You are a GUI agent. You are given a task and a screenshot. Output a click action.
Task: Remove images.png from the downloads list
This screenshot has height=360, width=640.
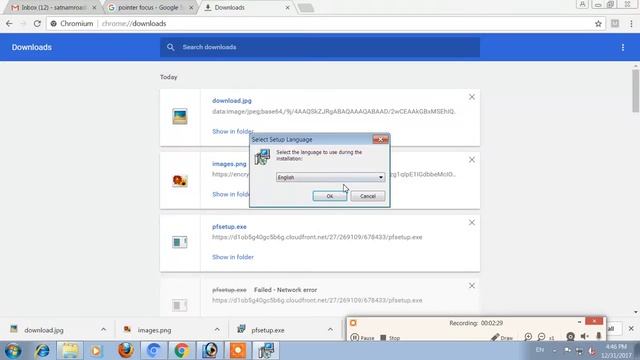471,160
